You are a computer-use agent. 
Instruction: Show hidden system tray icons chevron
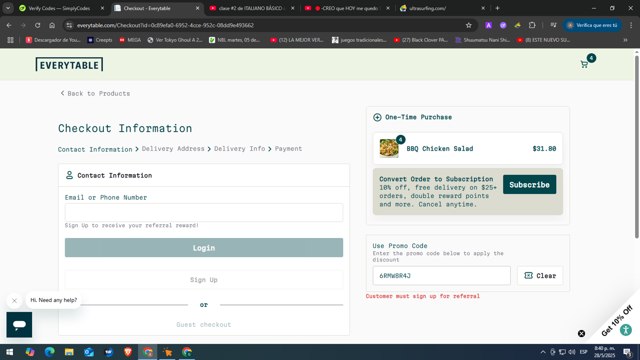pos(543,352)
